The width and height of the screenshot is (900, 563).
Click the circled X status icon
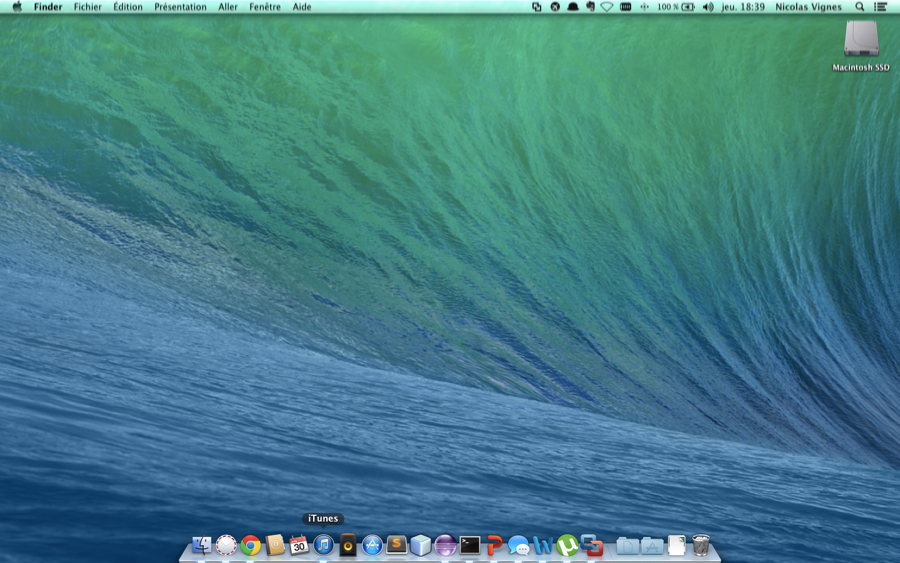click(x=555, y=7)
